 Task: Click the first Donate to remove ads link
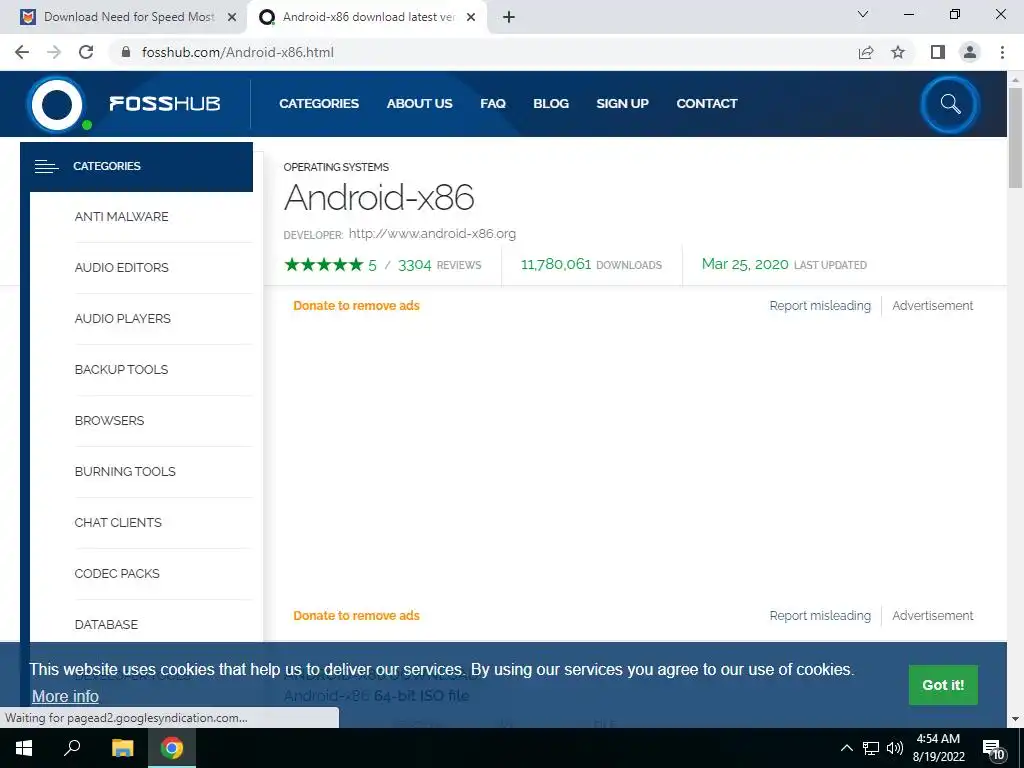[357, 306]
